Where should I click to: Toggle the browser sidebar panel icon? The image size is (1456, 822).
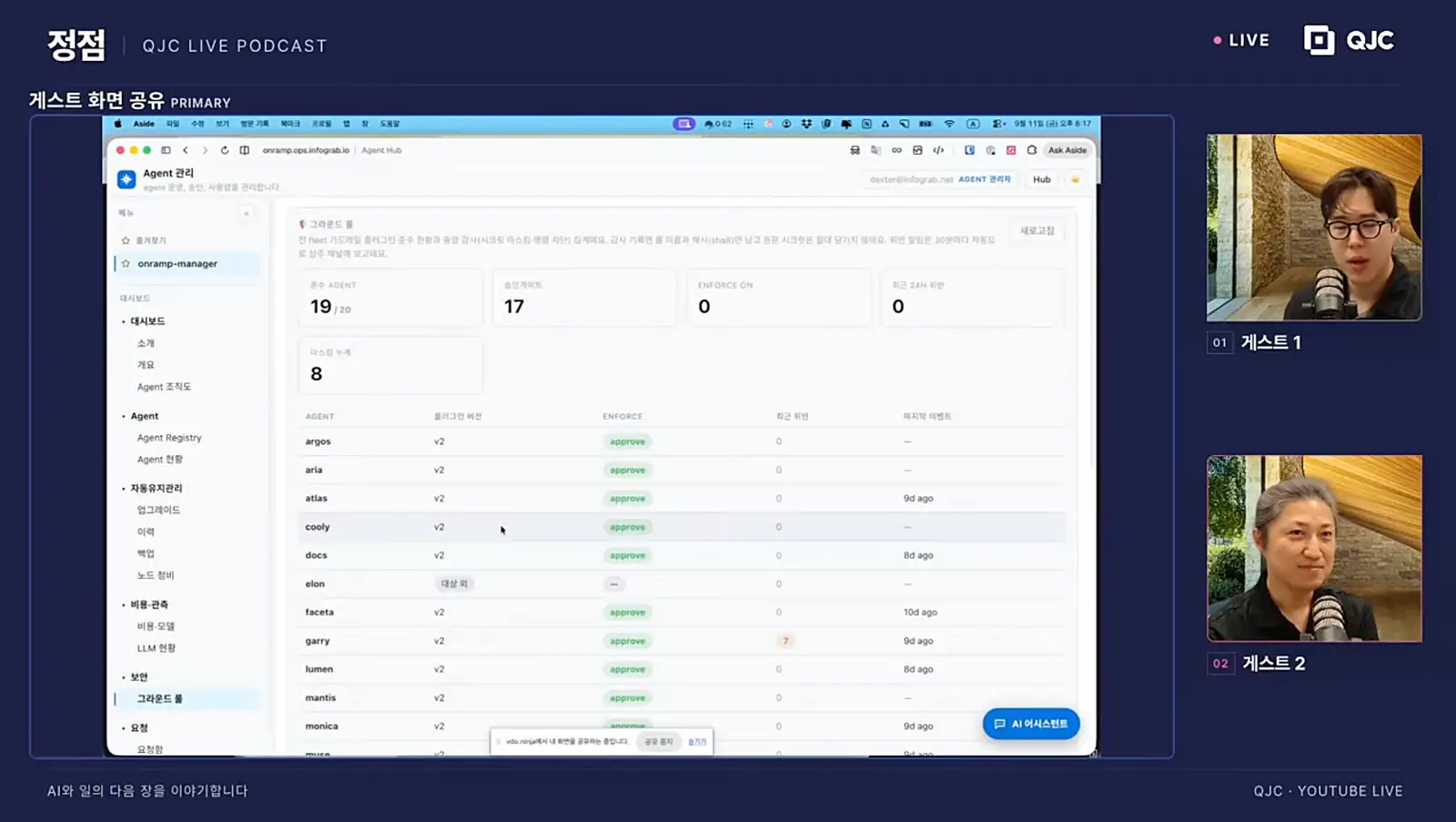[166, 150]
